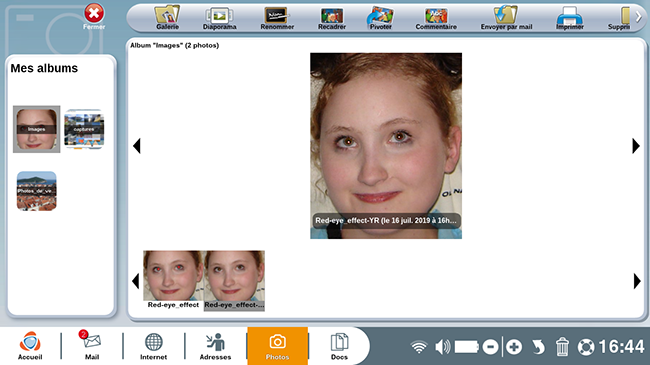Advance the thumbnail strip to the right

(x=637, y=281)
